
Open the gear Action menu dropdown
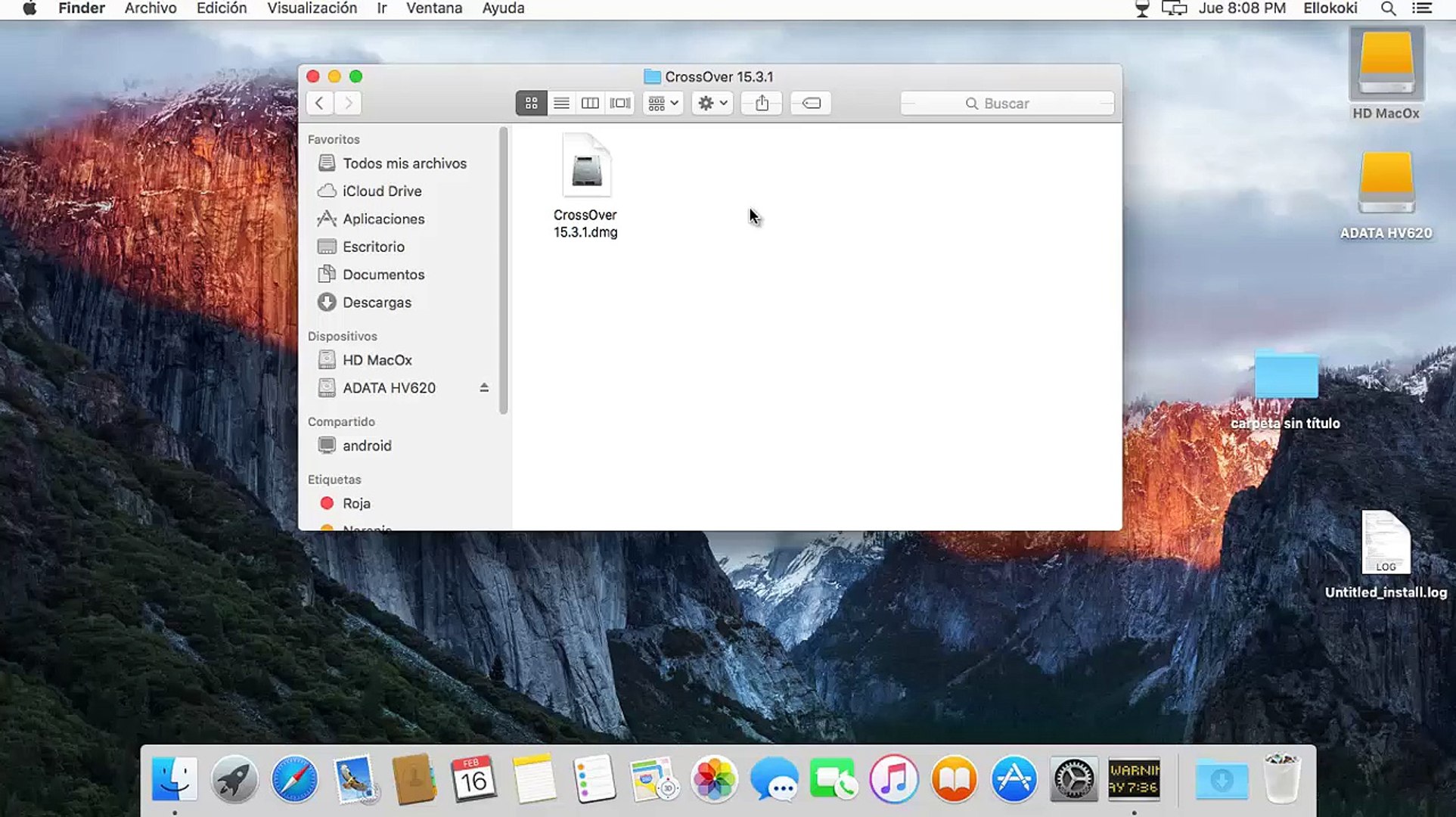712,103
